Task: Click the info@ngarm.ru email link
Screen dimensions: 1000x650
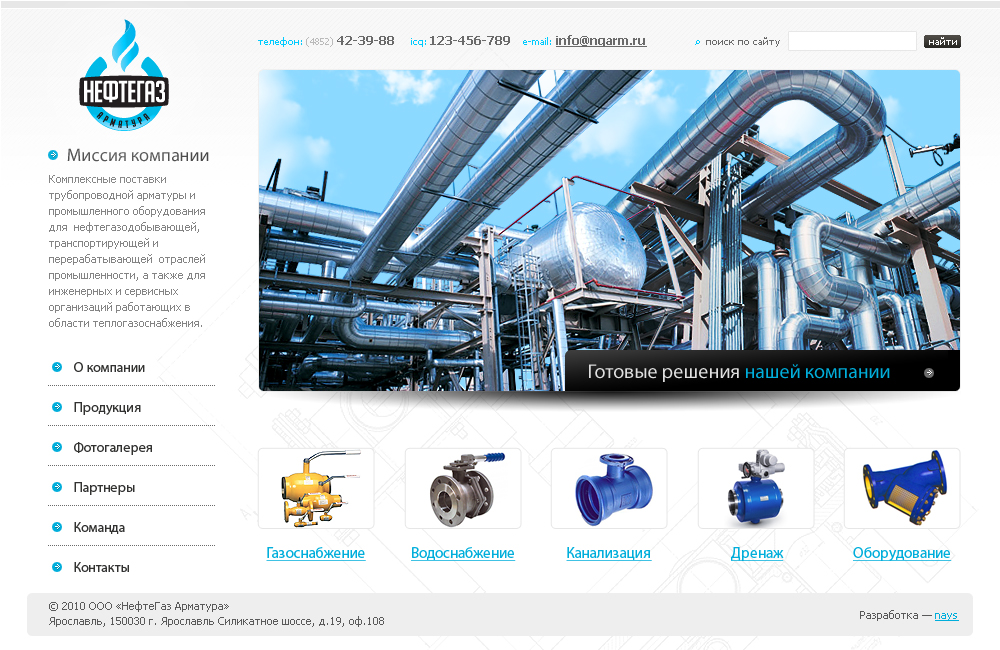Action: (600, 41)
